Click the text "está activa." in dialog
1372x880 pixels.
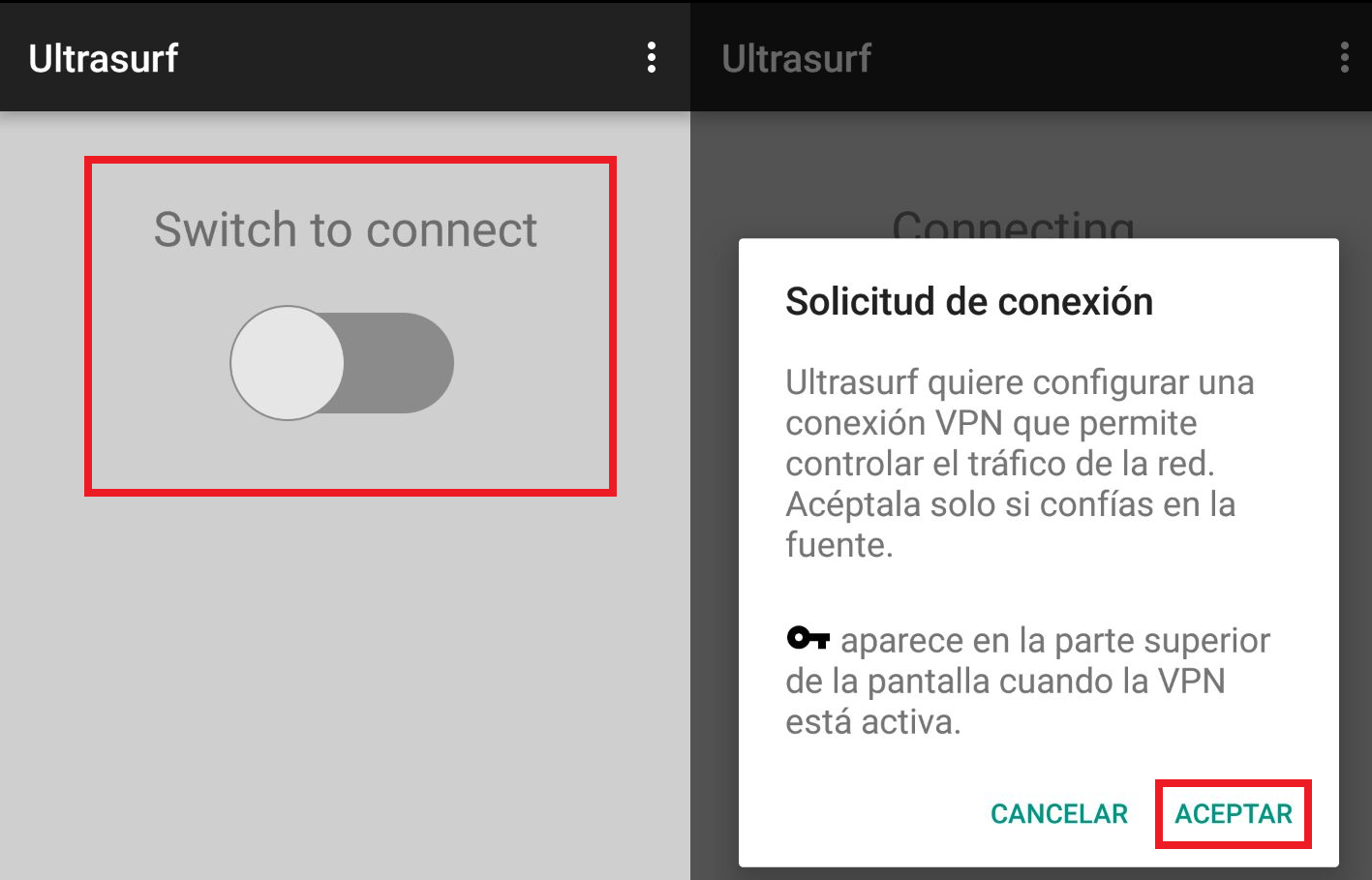pos(873,721)
